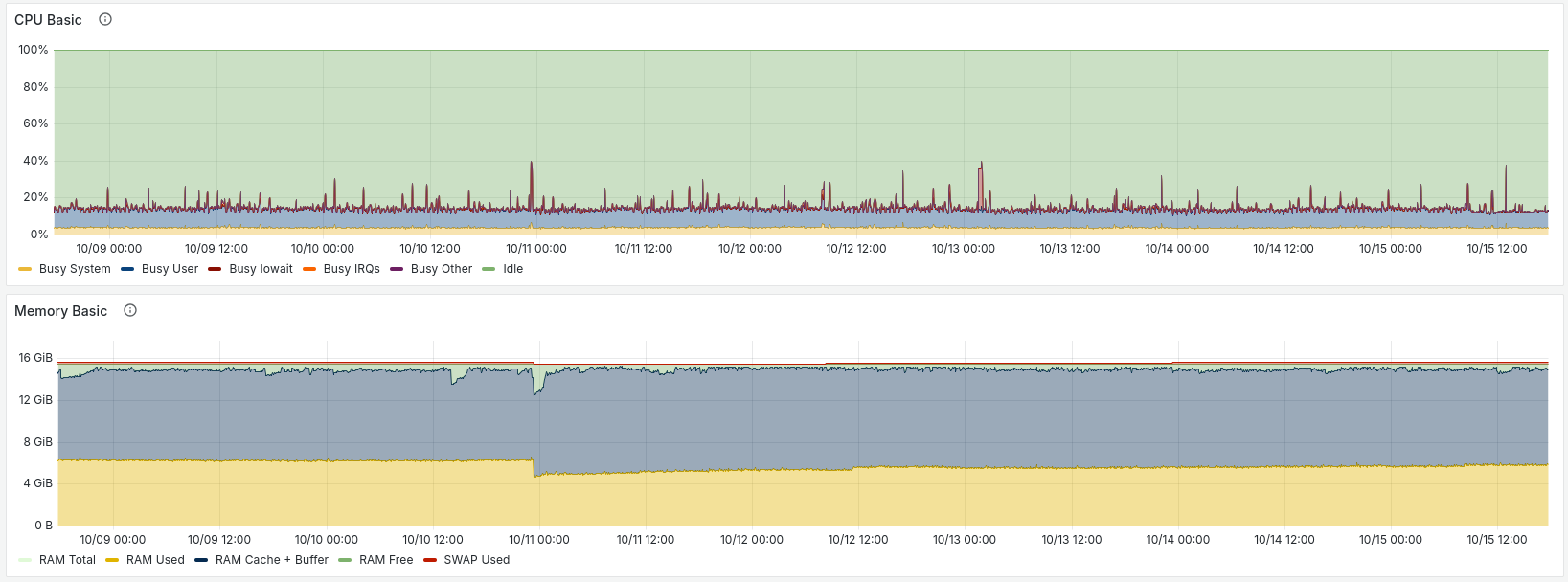
Task: Click the 12 GiB memory axis label
Action: [x=35, y=400]
